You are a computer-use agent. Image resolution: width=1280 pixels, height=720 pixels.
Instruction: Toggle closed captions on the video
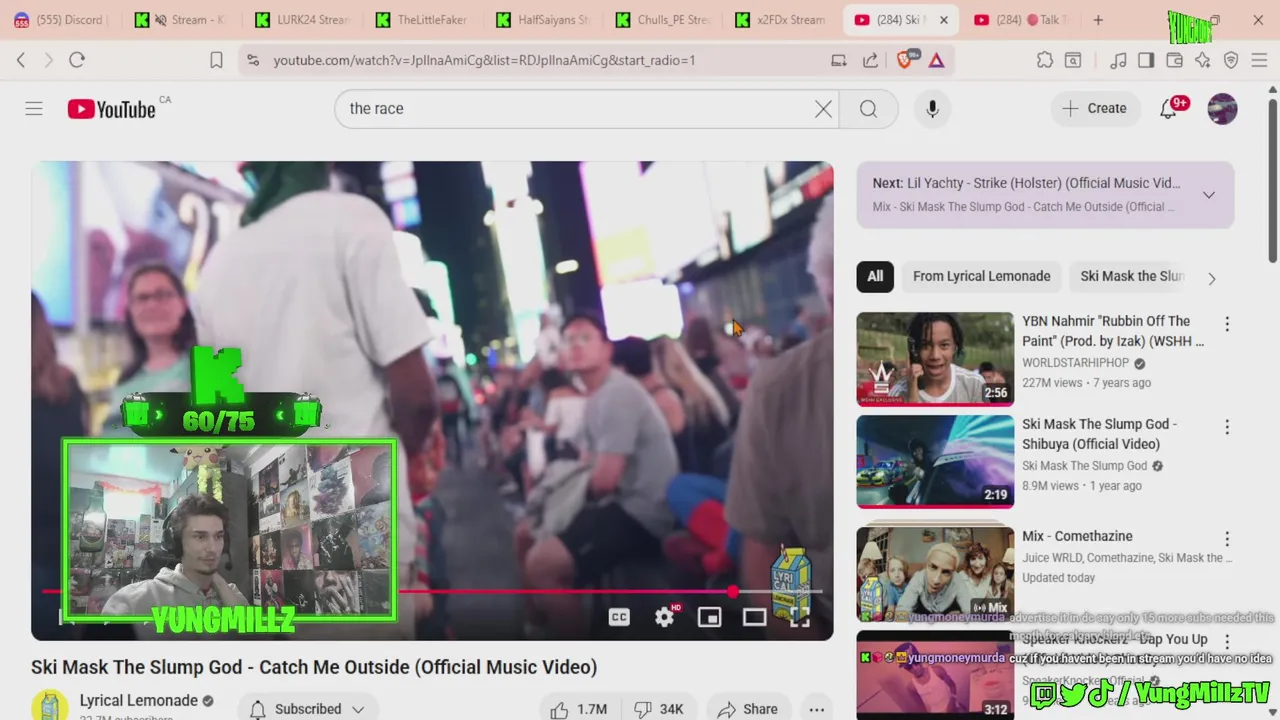pyautogui.click(x=619, y=617)
